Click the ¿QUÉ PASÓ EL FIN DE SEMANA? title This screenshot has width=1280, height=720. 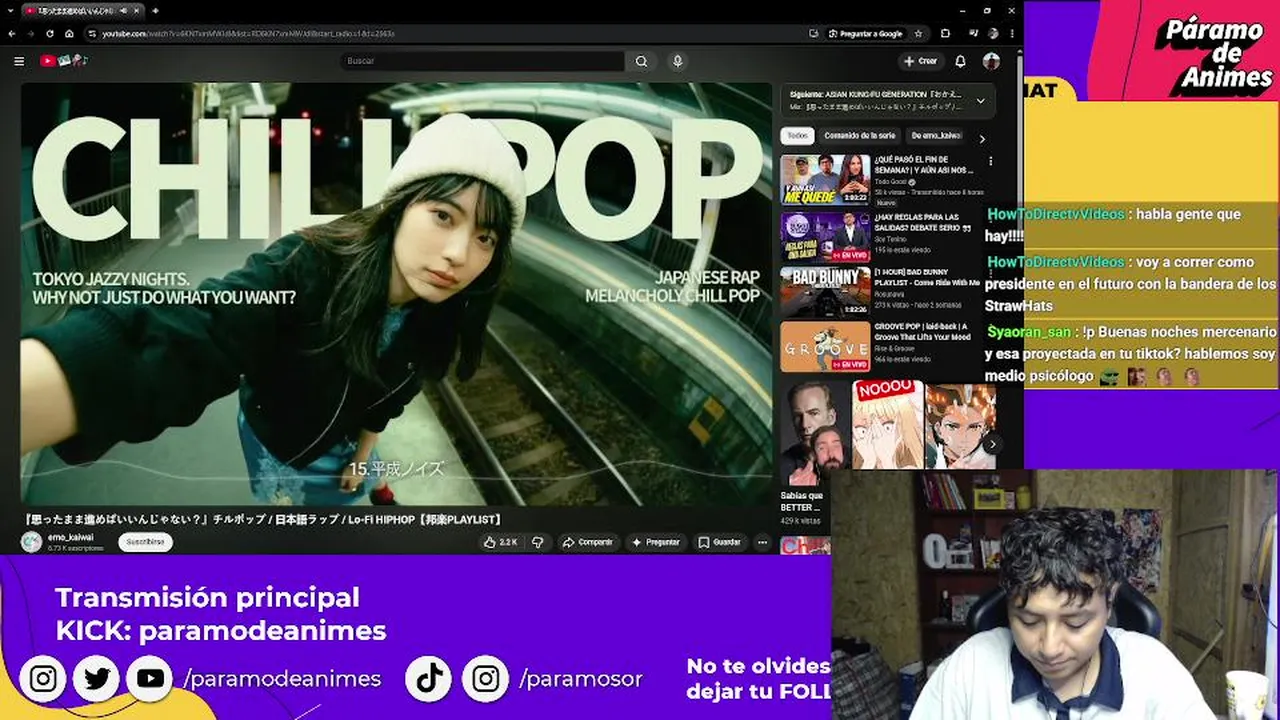[x=924, y=164]
